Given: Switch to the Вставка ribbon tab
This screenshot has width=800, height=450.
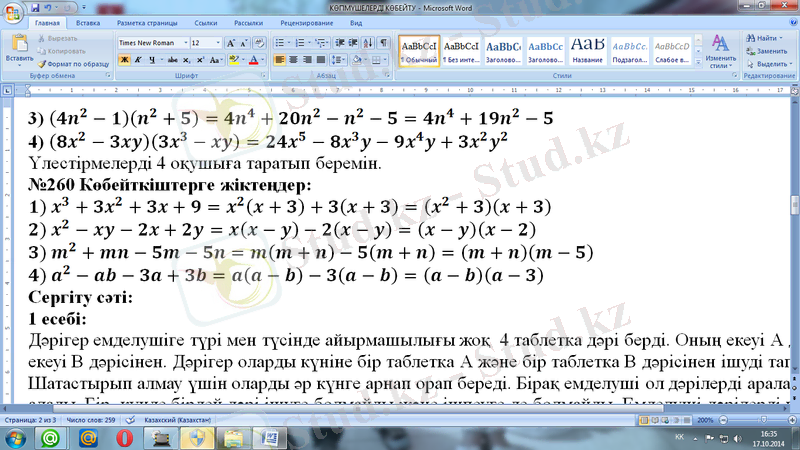Looking at the screenshot, I should [x=88, y=21].
